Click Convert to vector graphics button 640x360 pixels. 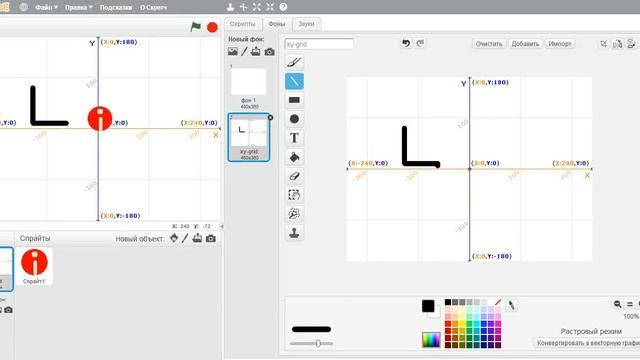pos(588,343)
